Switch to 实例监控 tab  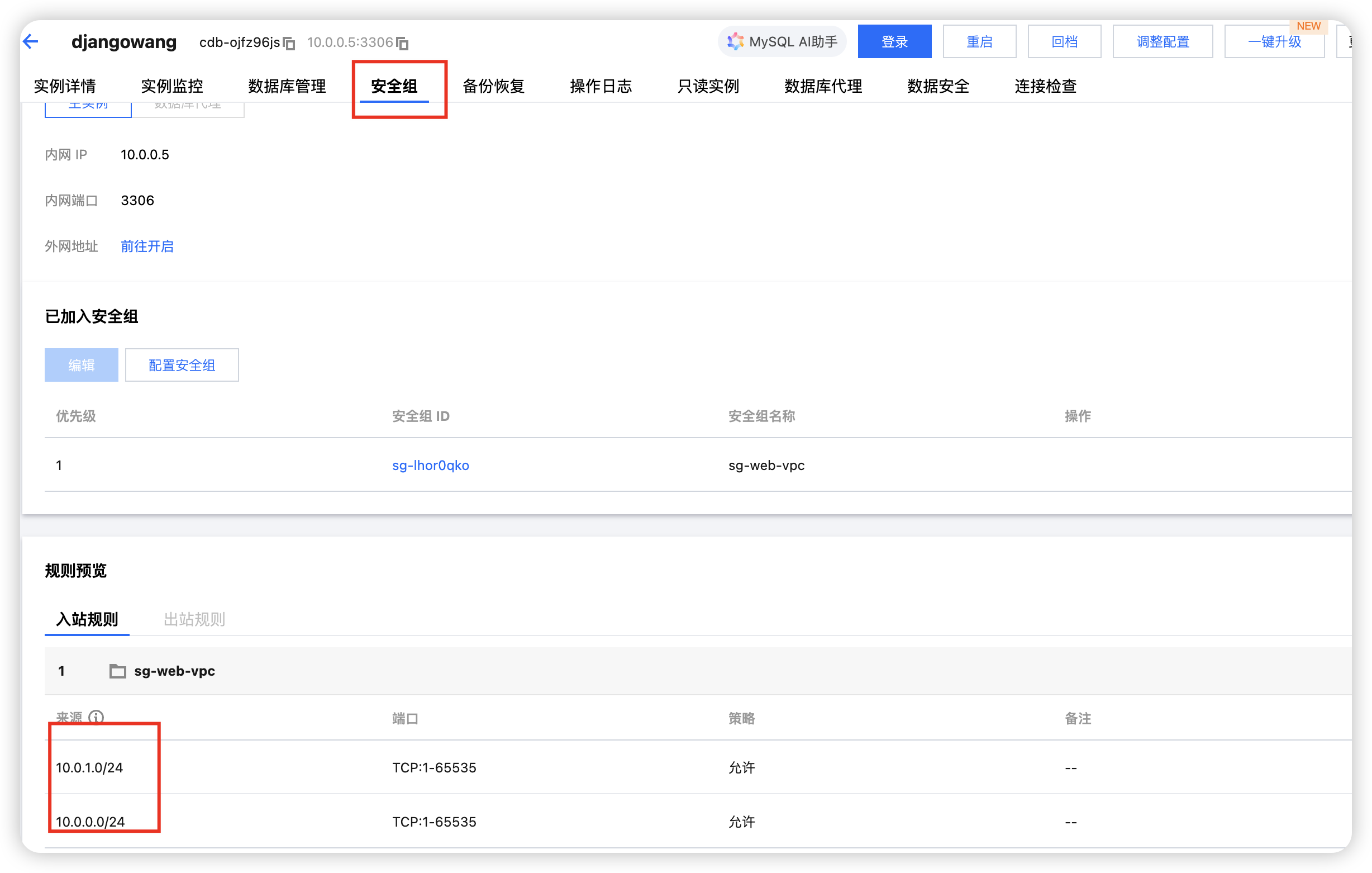(x=171, y=86)
